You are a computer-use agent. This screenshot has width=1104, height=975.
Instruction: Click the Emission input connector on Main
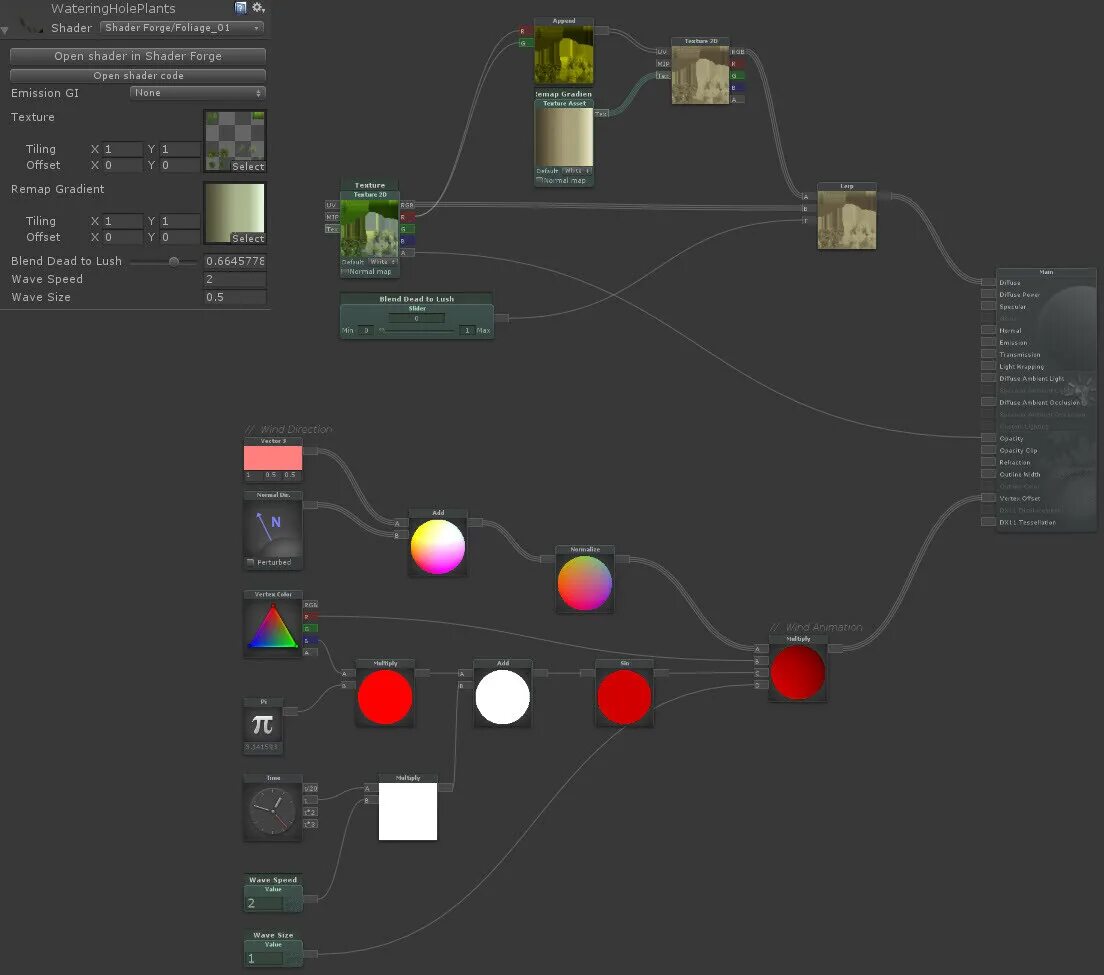pyautogui.click(x=988, y=342)
